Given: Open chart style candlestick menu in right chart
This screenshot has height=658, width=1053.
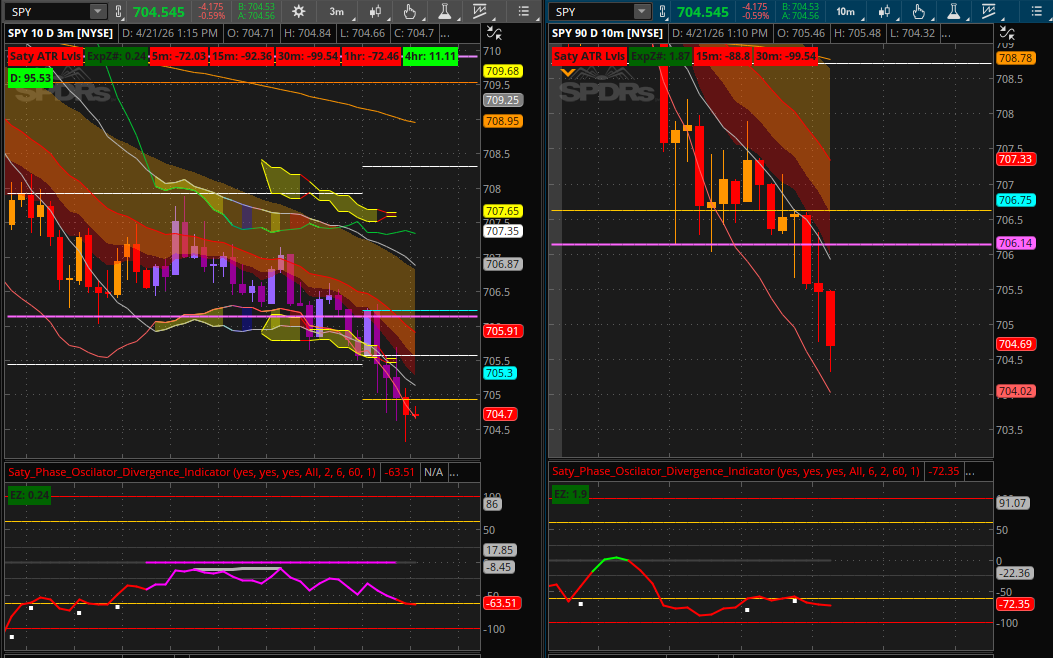Looking at the screenshot, I should pos(884,11).
